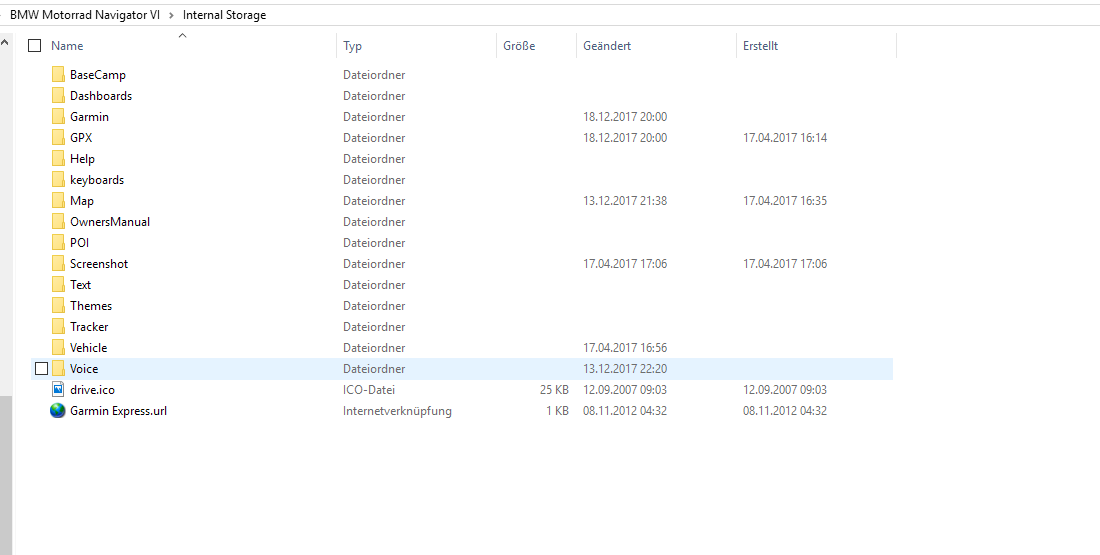
Task: Sort by the Erstellt column header
Action: pyautogui.click(x=760, y=46)
